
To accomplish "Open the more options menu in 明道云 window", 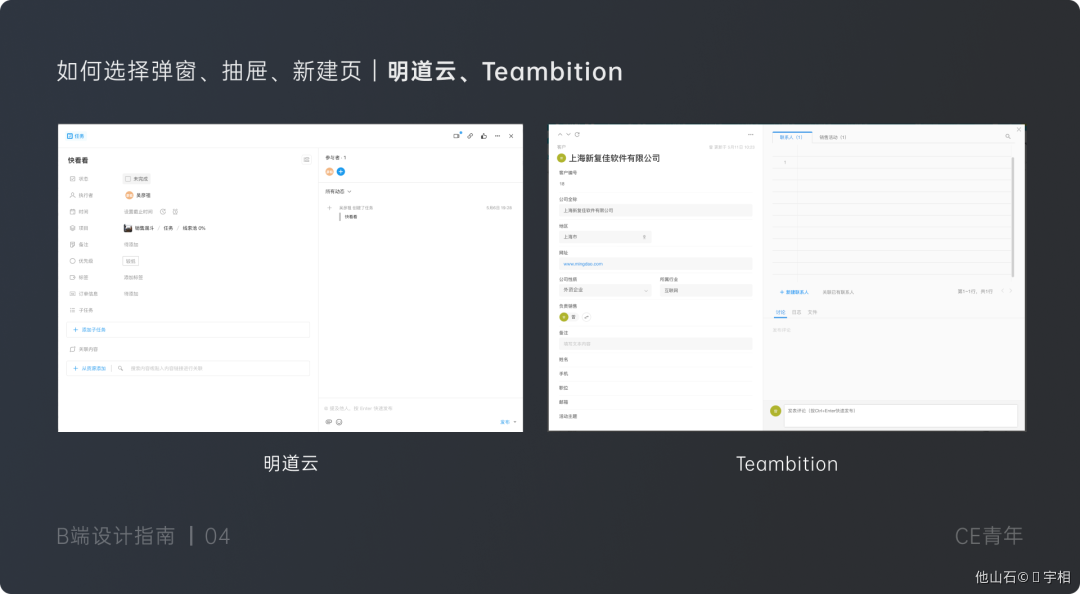I will 497,136.
